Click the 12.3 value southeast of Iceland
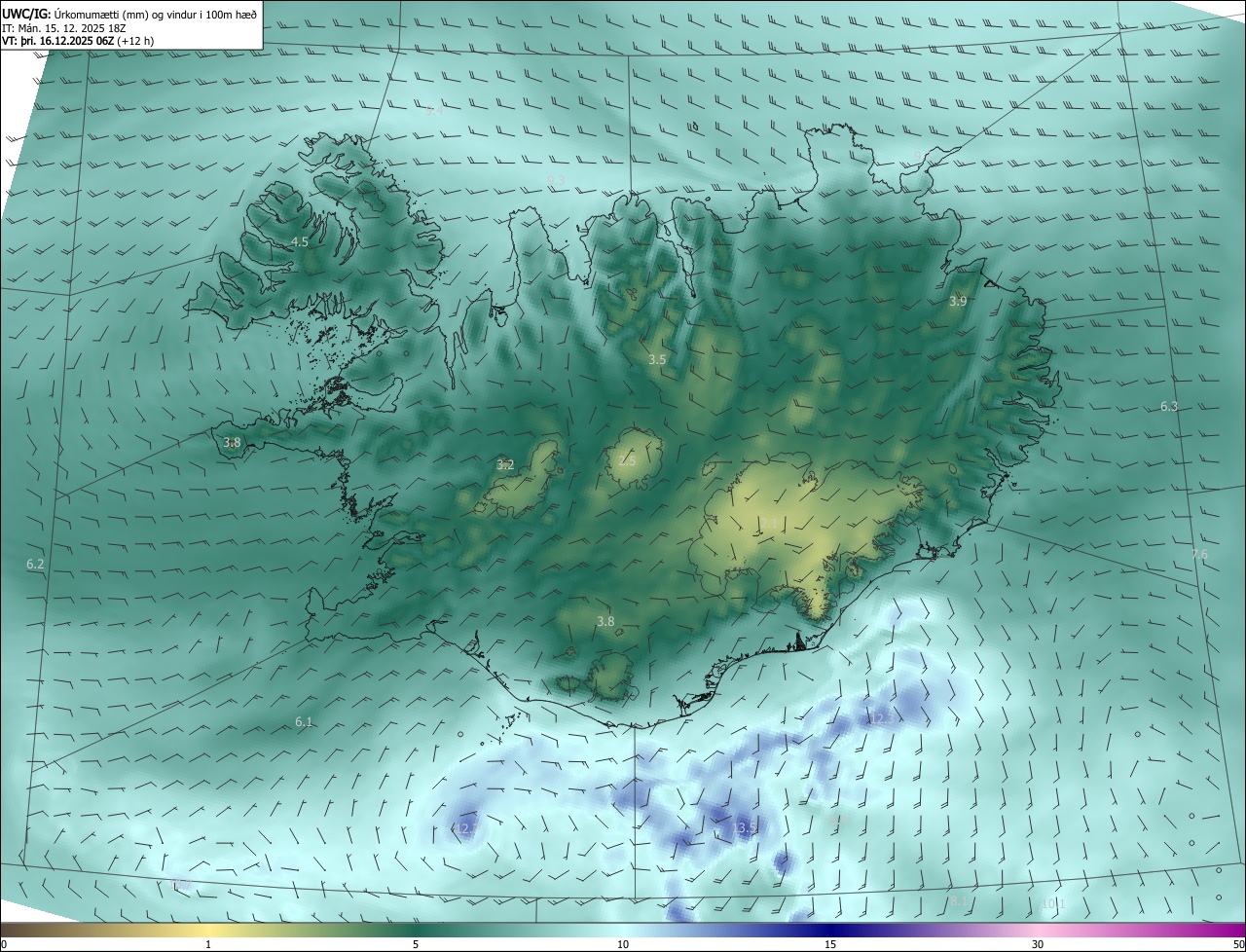The width and height of the screenshot is (1246, 952). (881, 718)
